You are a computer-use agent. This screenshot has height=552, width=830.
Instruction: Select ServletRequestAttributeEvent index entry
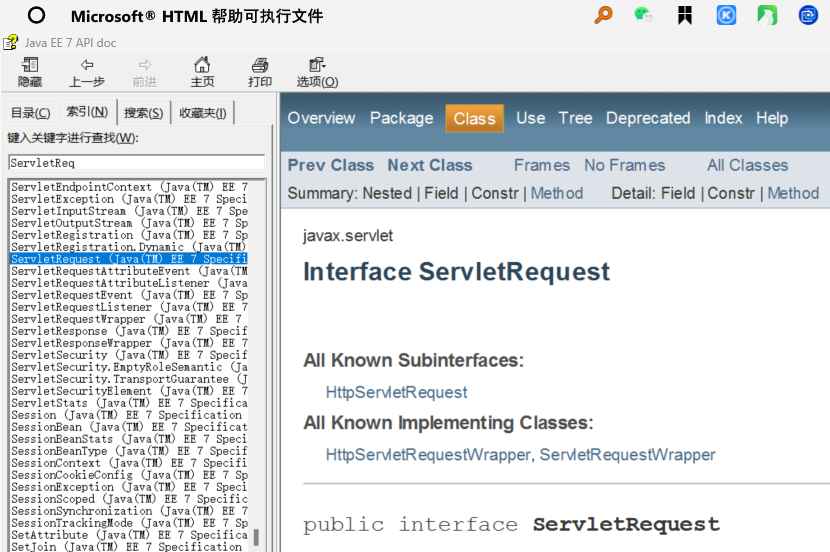click(x=129, y=271)
